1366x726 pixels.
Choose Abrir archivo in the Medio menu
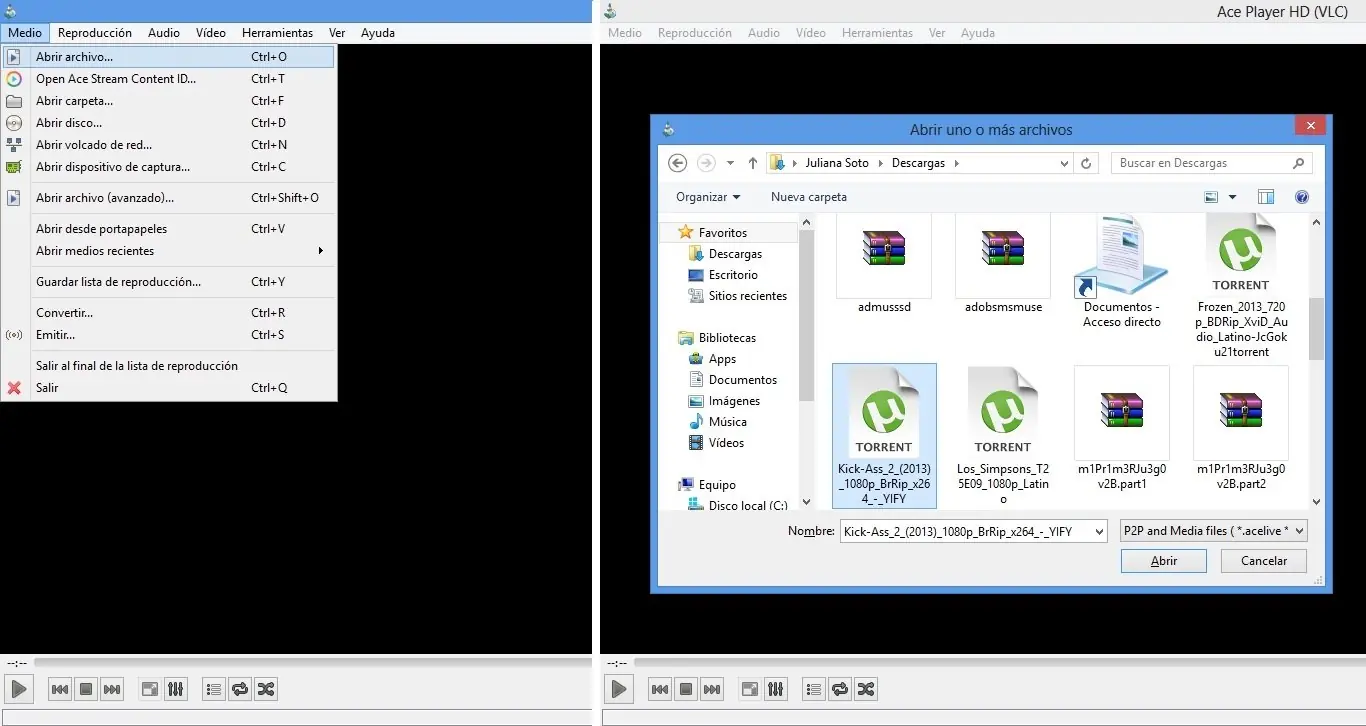[168, 57]
